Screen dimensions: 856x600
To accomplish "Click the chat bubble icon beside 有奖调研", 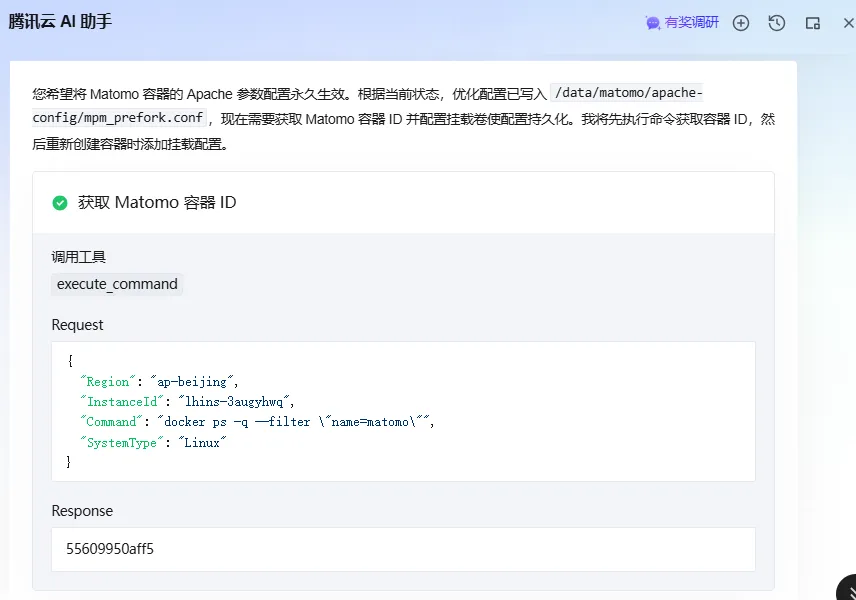I will [652, 23].
